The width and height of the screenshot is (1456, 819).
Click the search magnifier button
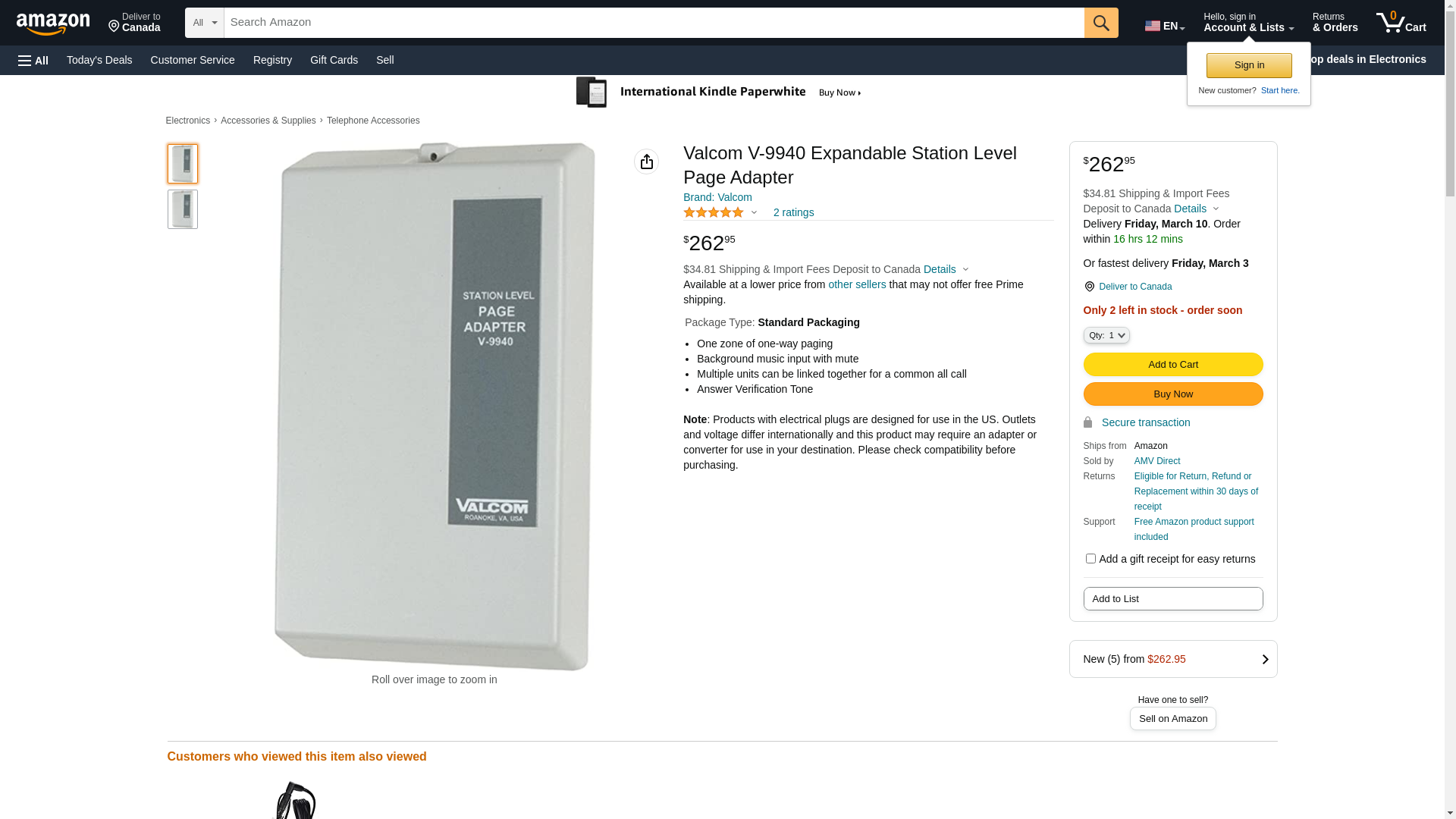pyautogui.click(x=1101, y=23)
